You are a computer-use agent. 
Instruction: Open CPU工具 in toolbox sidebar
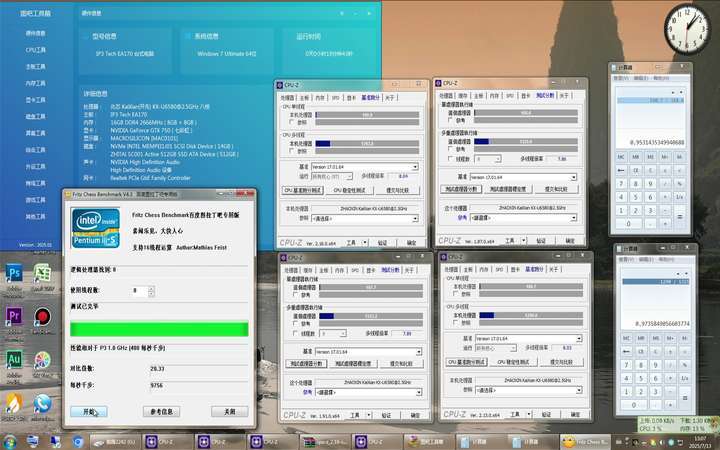tap(35, 50)
